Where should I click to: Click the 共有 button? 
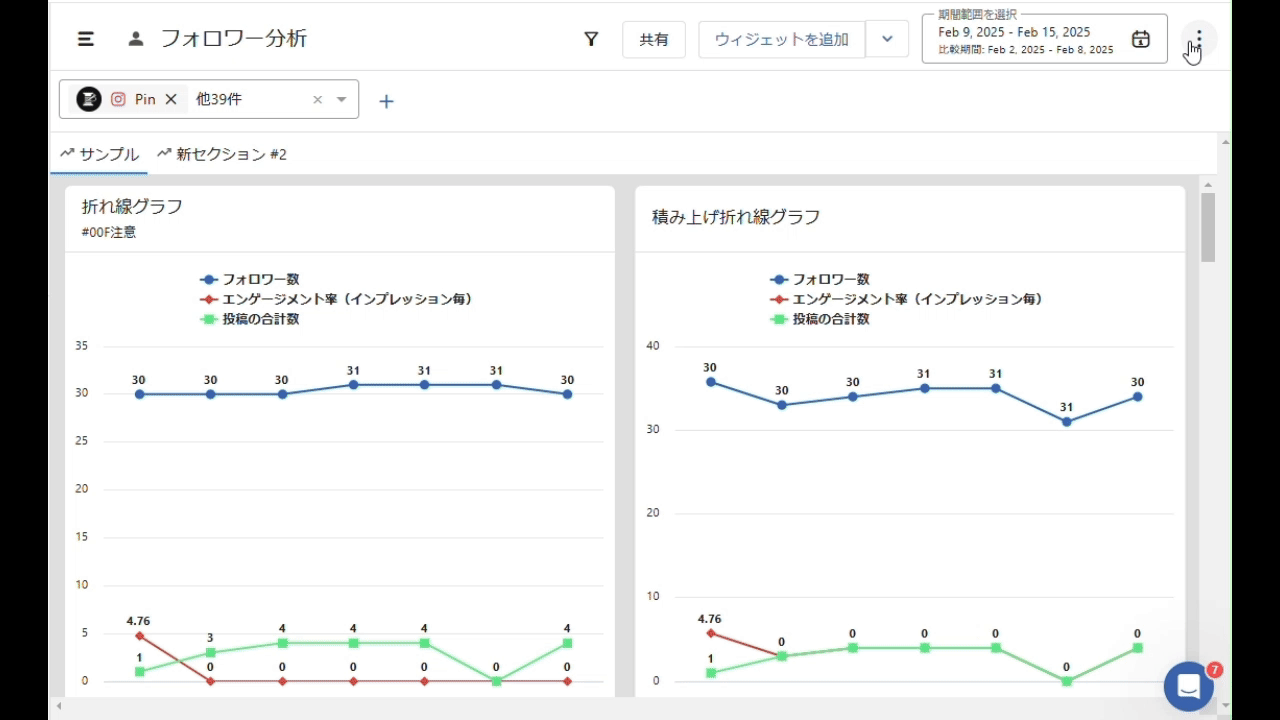[x=654, y=39]
